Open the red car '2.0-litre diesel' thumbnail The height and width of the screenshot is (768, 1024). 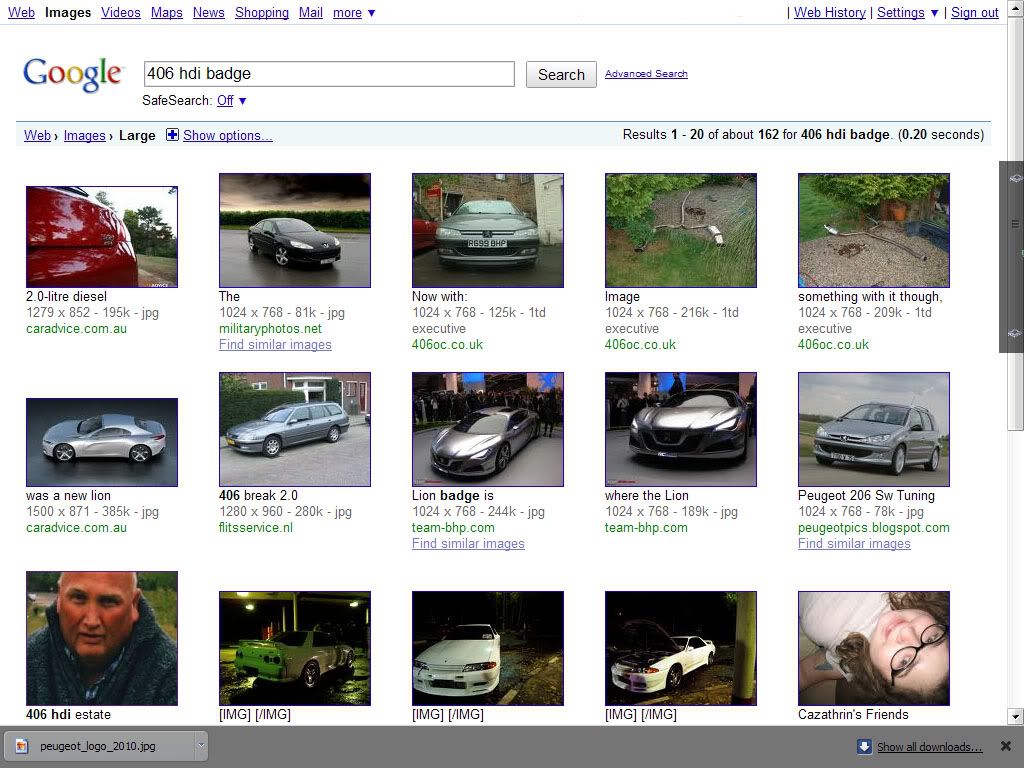click(102, 236)
